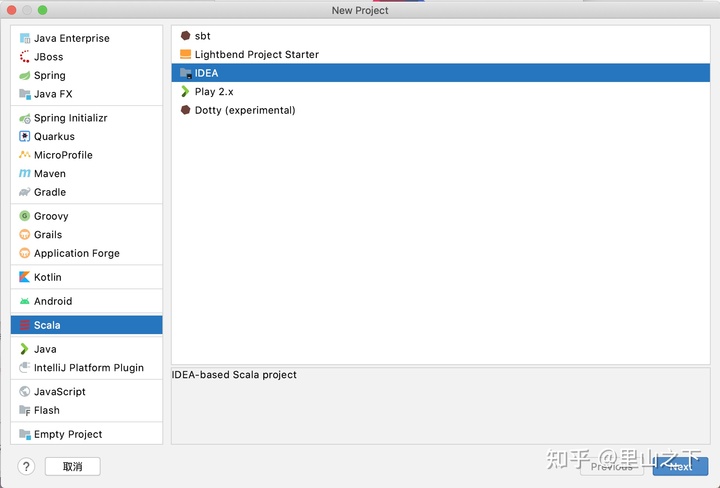The width and height of the screenshot is (720, 488).
Task: Select Kotlin project type
Action: tap(86, 277)
